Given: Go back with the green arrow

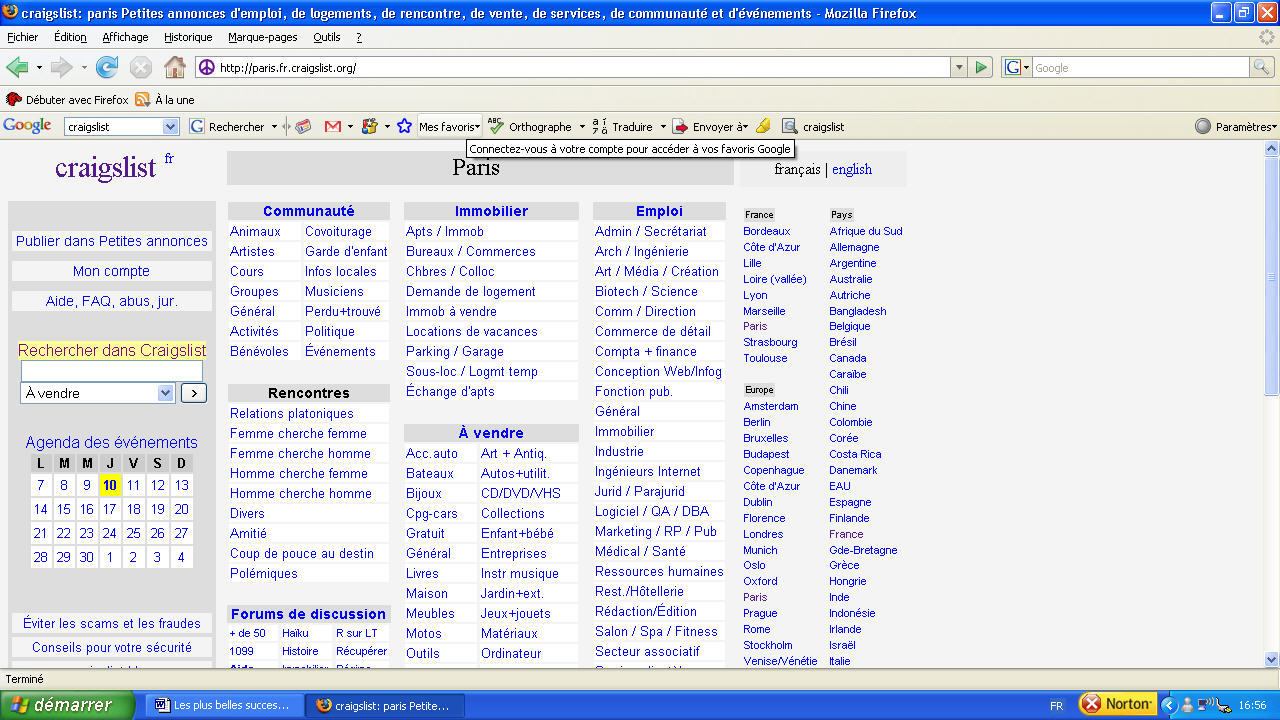Looking at the screenshot, I should coord(16,67).
